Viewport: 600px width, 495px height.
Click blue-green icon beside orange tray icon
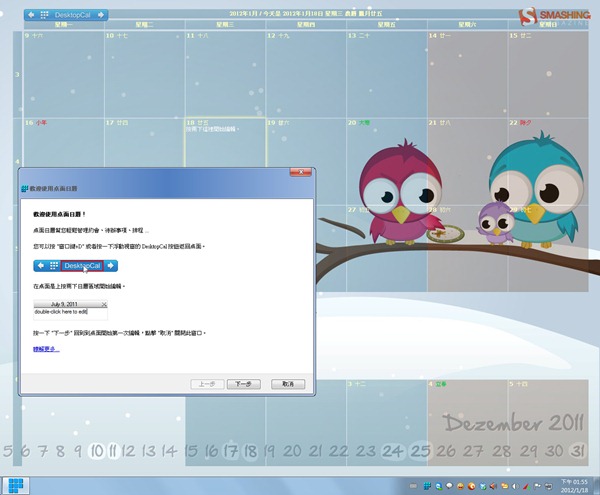click(x=483, y=486)
